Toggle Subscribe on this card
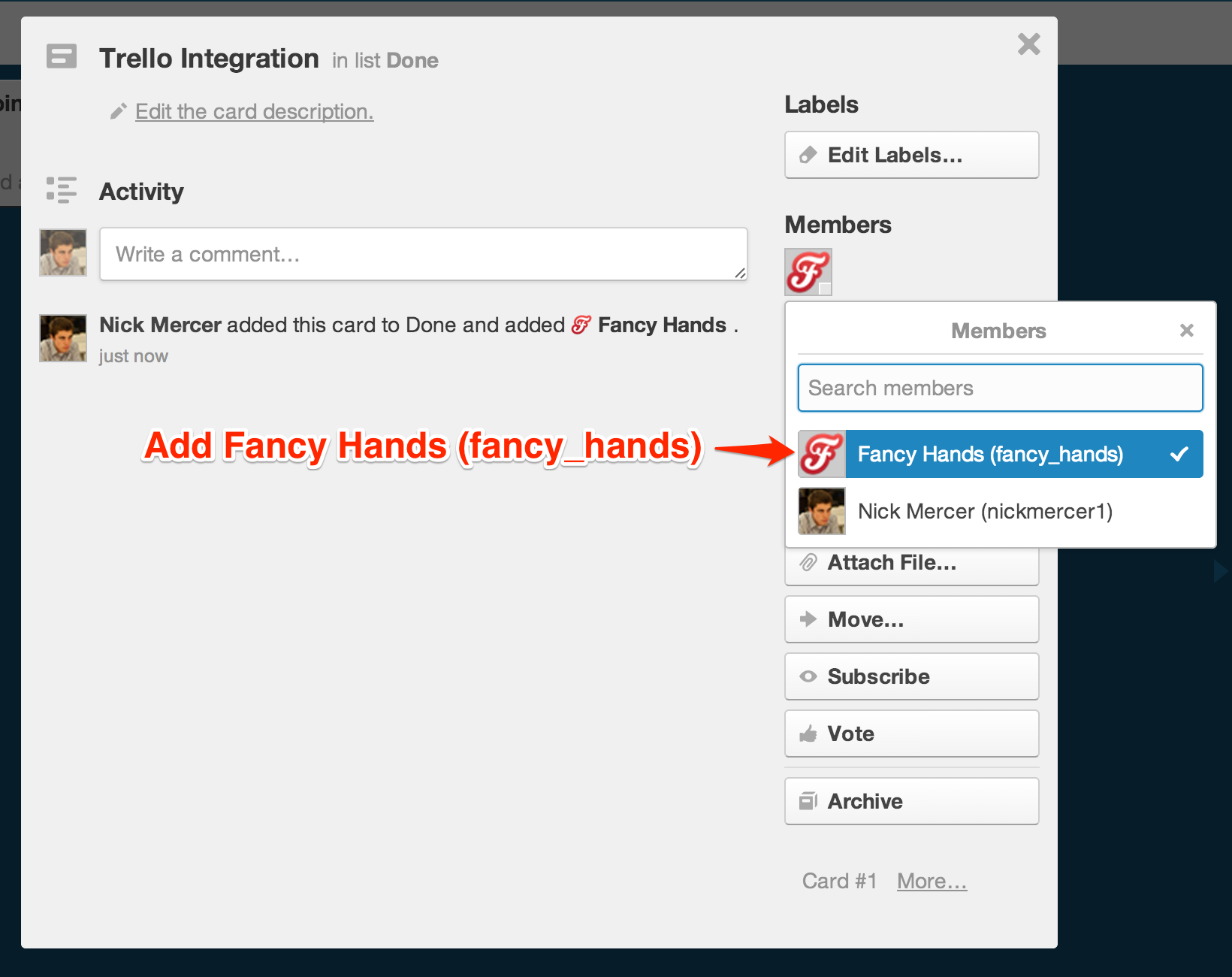Image resolution: width=1232 pixels, height=977 pixels. tap(911, 676)
